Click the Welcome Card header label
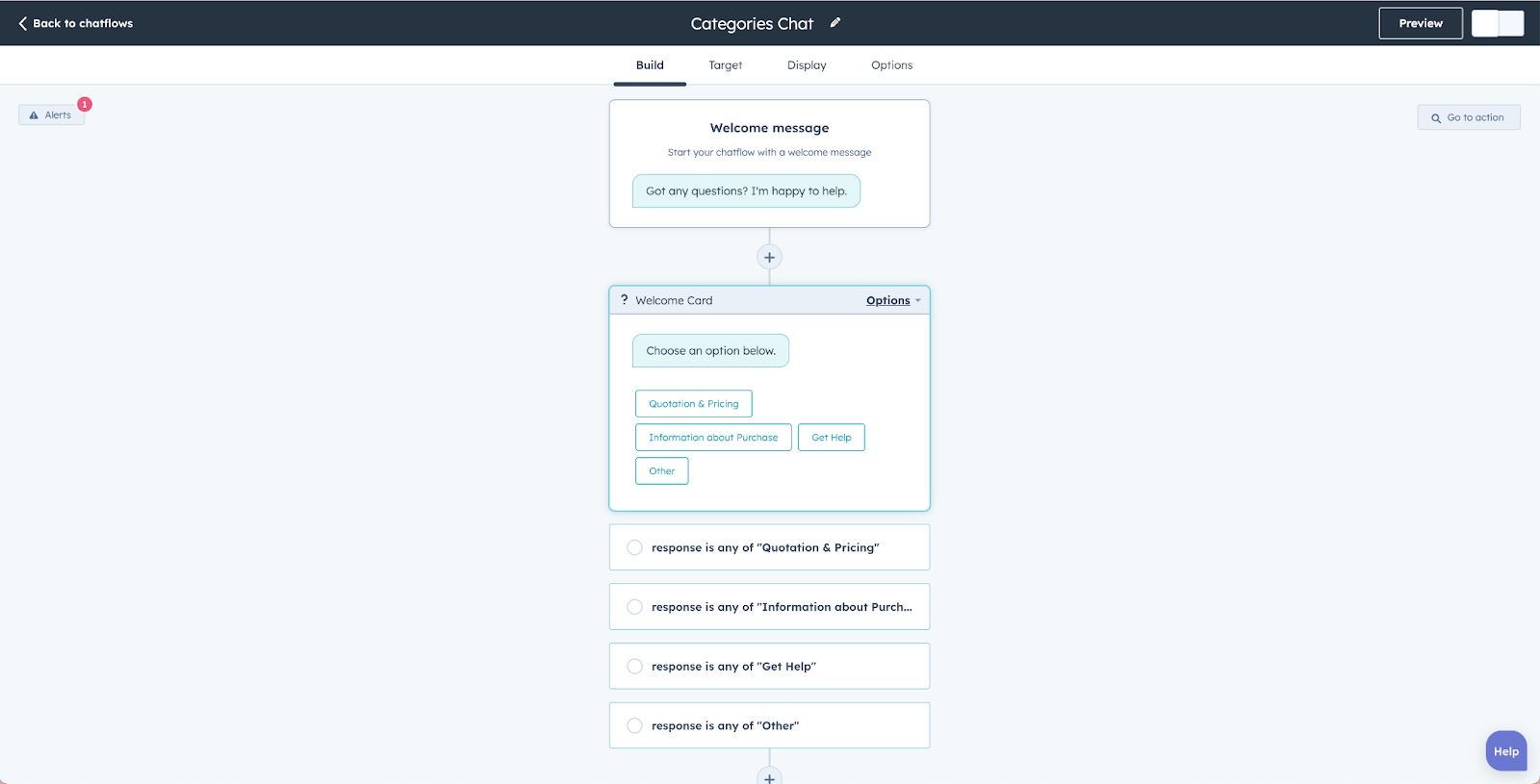The width and height of the screenshot is (1540, 784). (x=674, y=300)
